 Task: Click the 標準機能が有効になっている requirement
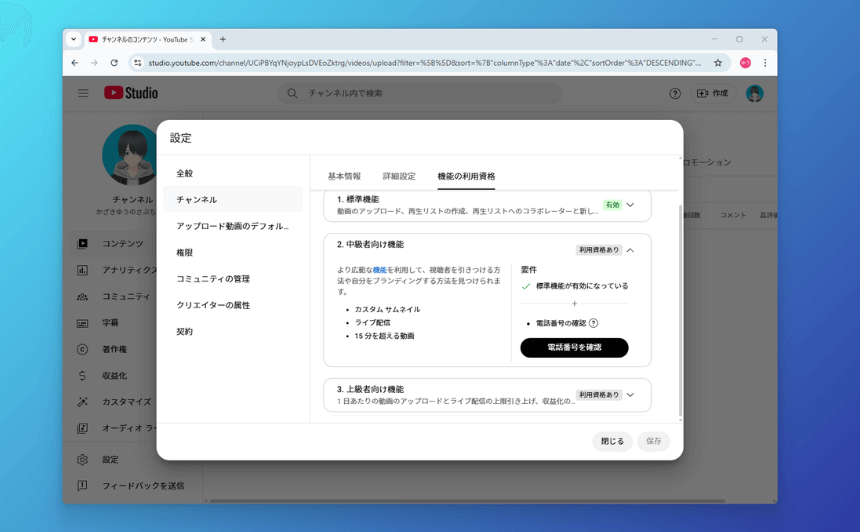click(x=575, y=286)
